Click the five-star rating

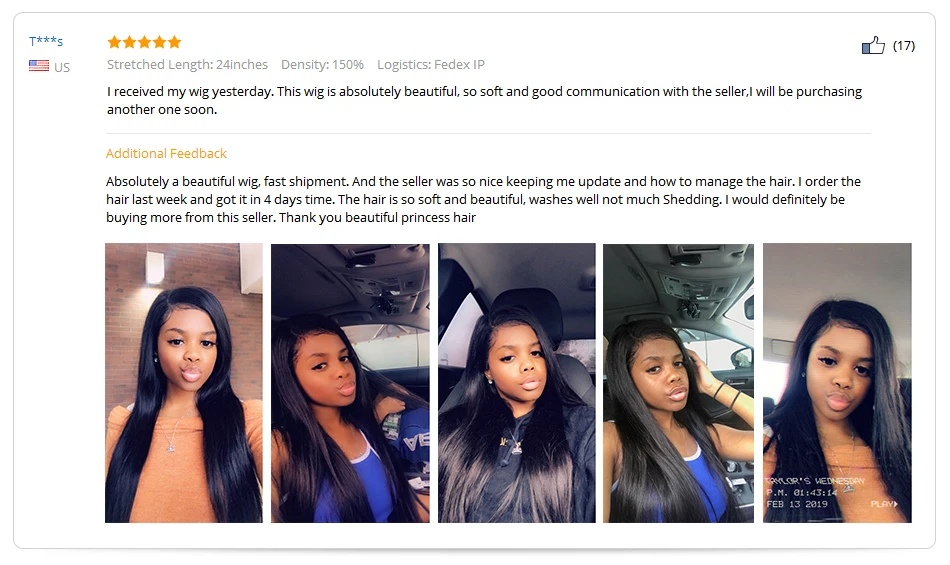(144, 42)
